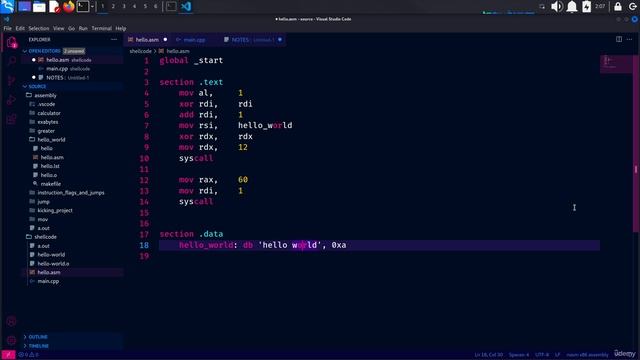Launch Firefox from the top panel
Image resolution: width=640 pixels, height=360 pixels.
(x=69, y=7)
